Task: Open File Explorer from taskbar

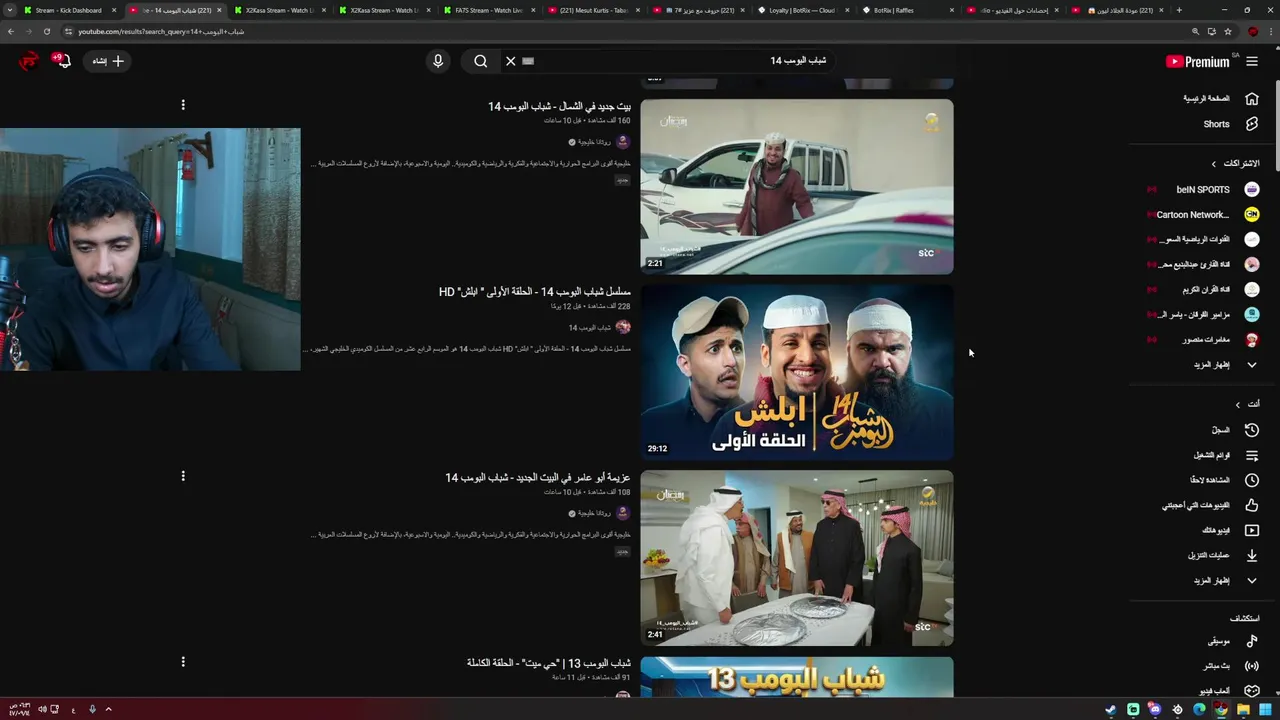Action: pyautogui.click(x=1243, y=710)
